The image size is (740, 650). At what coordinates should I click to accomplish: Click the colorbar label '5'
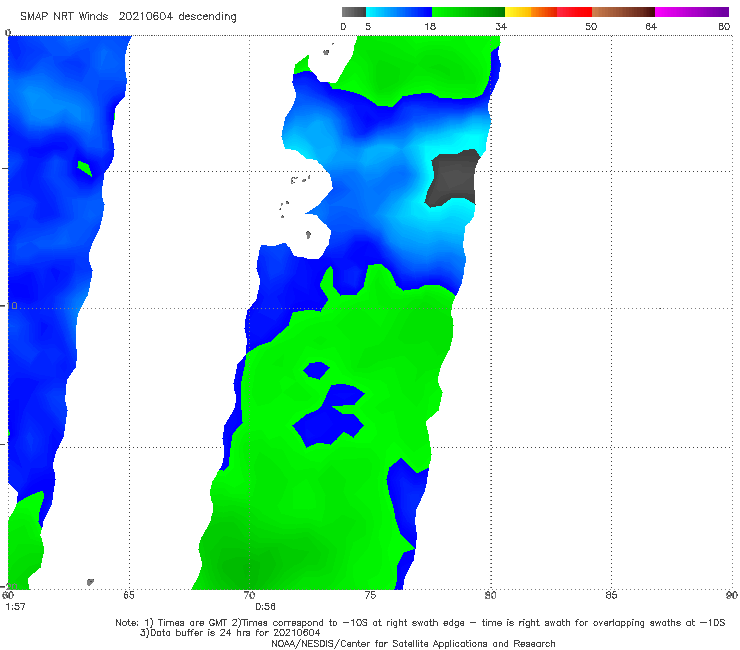[x=368, y=27]
